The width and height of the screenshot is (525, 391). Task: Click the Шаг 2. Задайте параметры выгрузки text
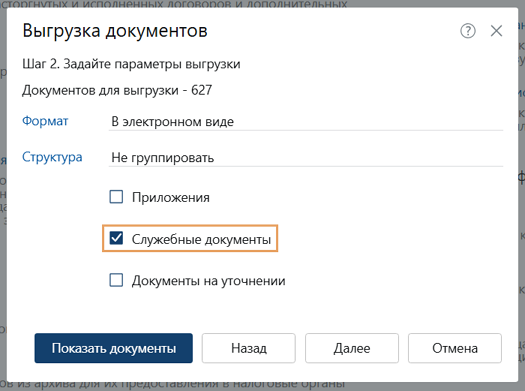tap(131, 64)
